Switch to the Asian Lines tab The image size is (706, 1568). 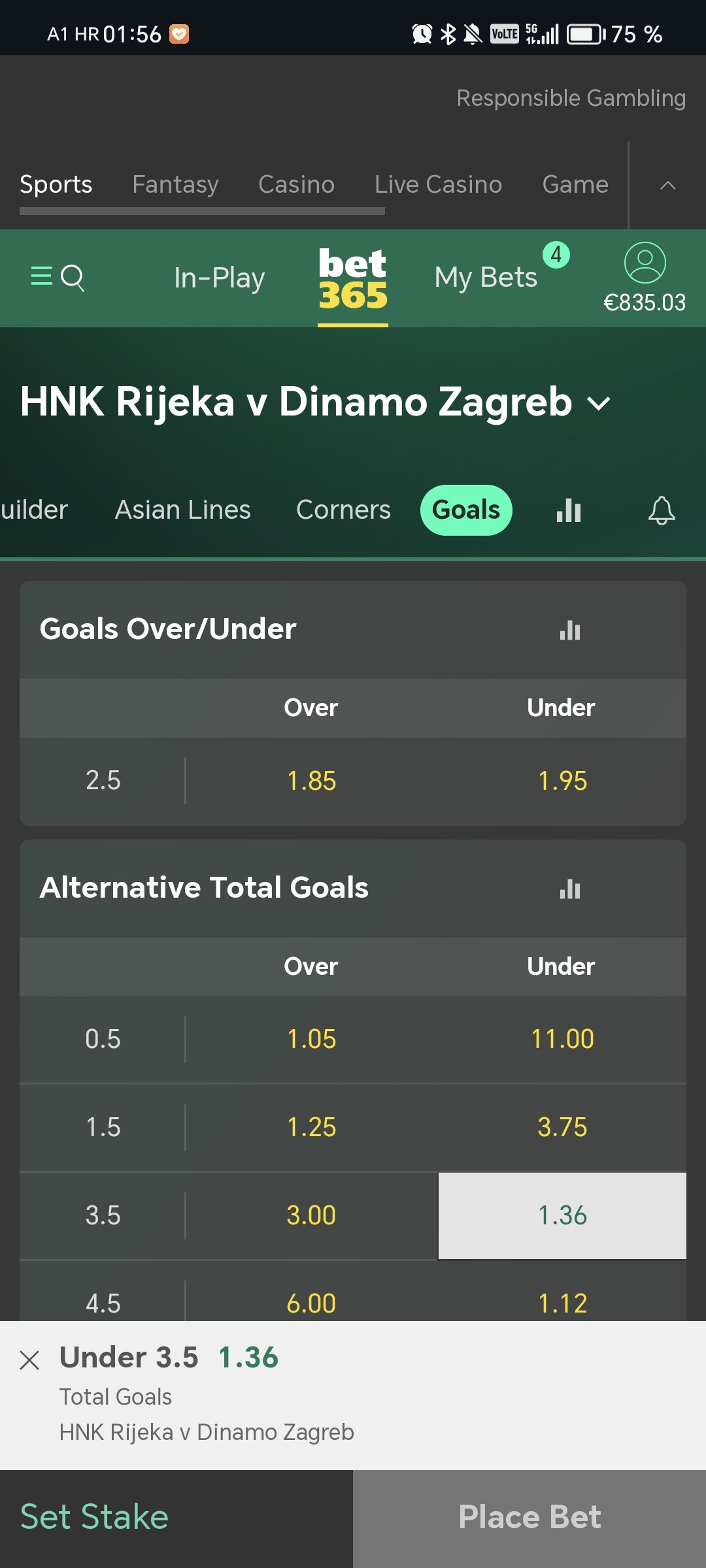tap(183, 510)
